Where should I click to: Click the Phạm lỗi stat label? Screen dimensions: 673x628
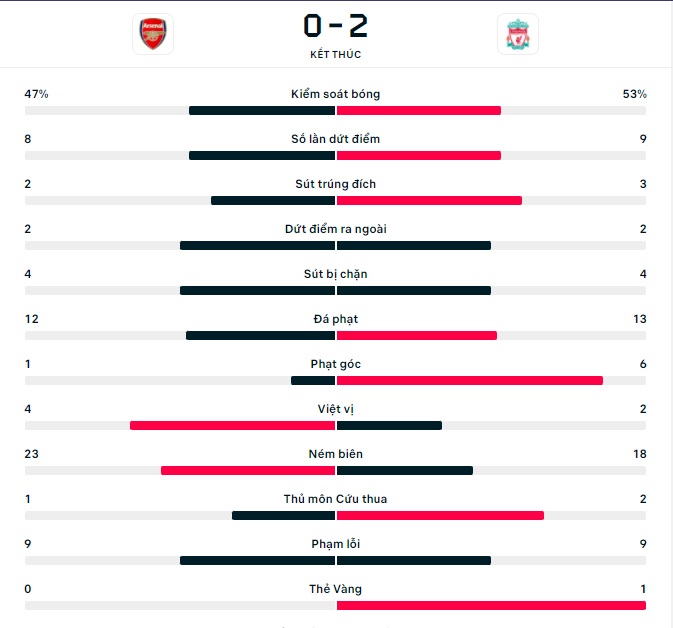click(336, 544)
